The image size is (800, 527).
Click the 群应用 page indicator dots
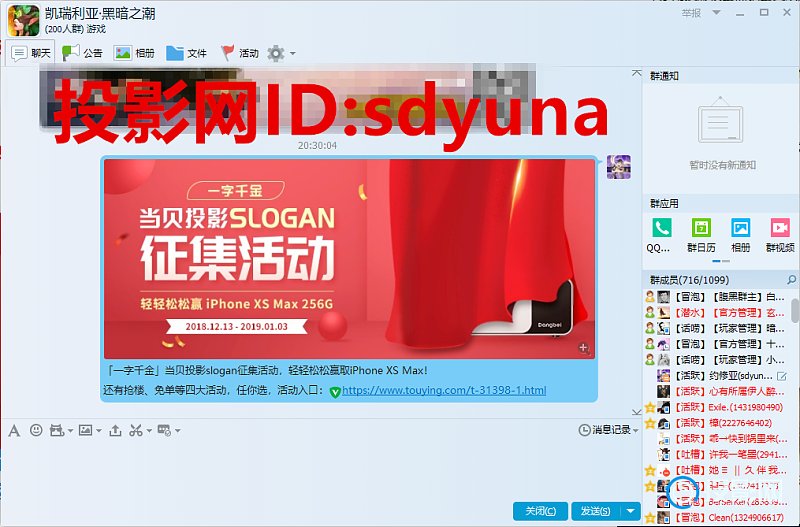pyautogui.click(x=721, y=261)
